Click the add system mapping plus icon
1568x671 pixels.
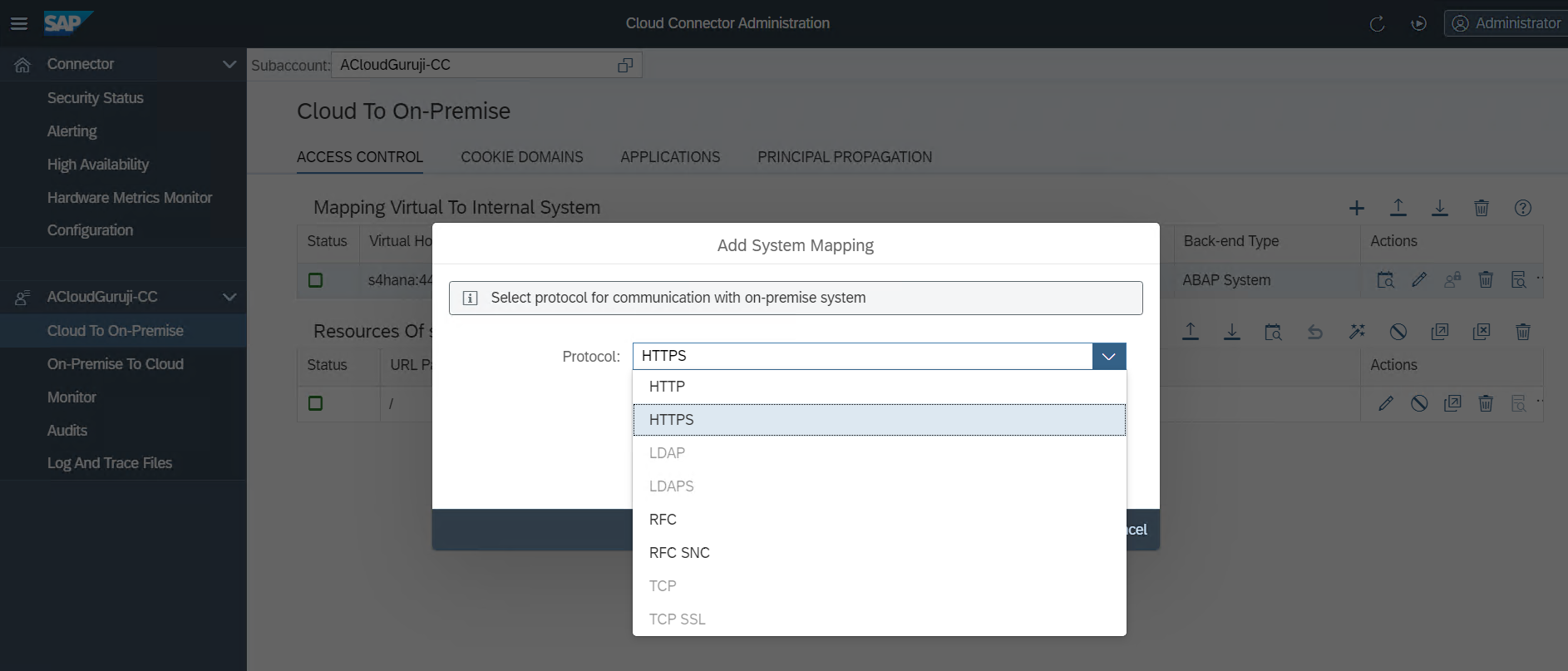point(1356,208)
